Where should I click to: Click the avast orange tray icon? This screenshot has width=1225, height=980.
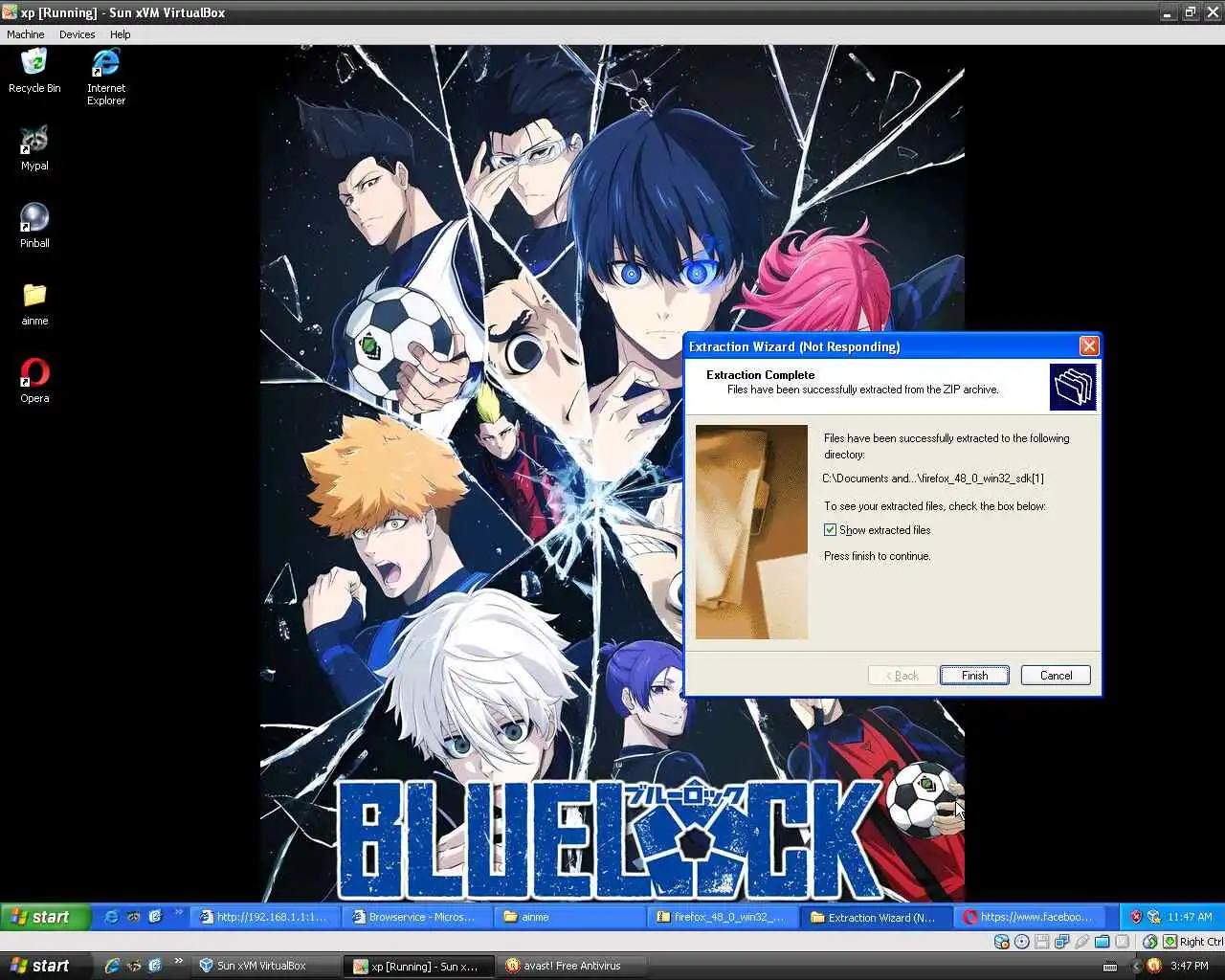pyautogui.click(x=1154, y=966)
